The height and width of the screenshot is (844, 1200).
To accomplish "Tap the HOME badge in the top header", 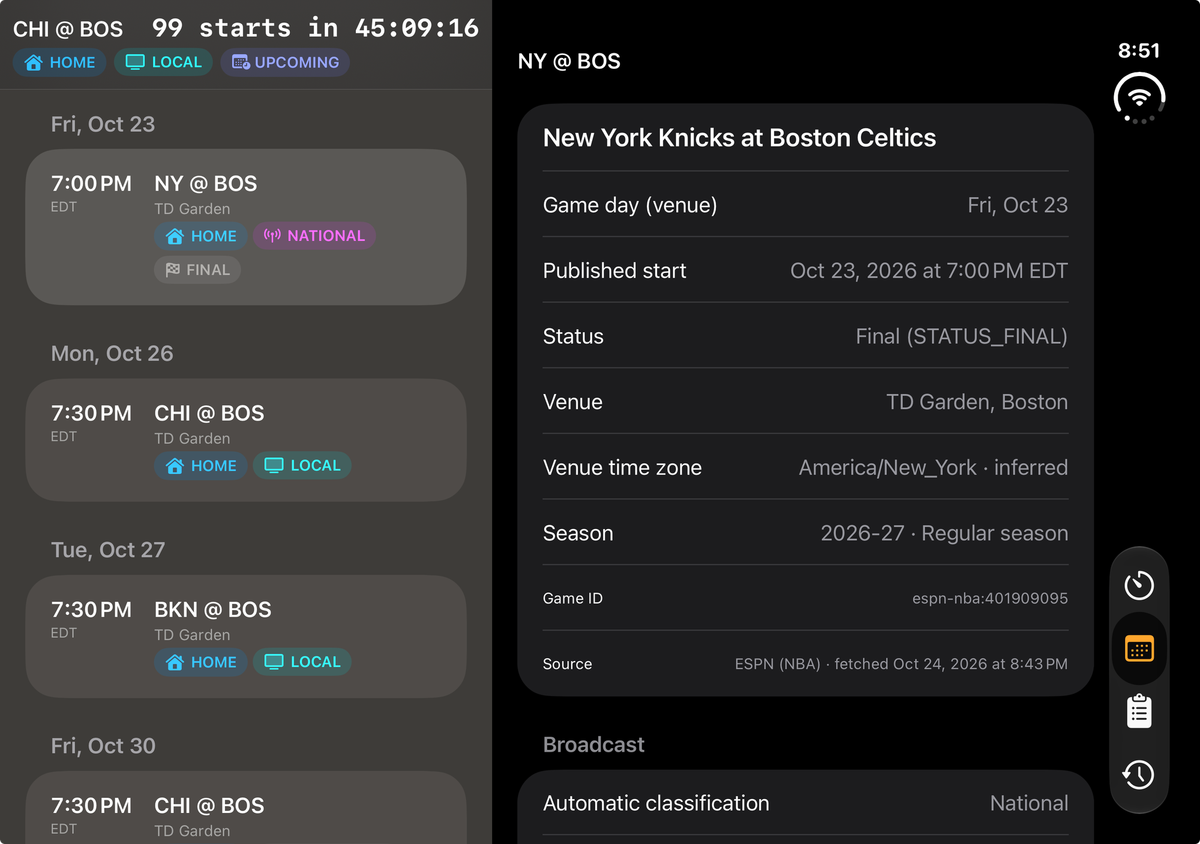I will click(x=60, y=62).
